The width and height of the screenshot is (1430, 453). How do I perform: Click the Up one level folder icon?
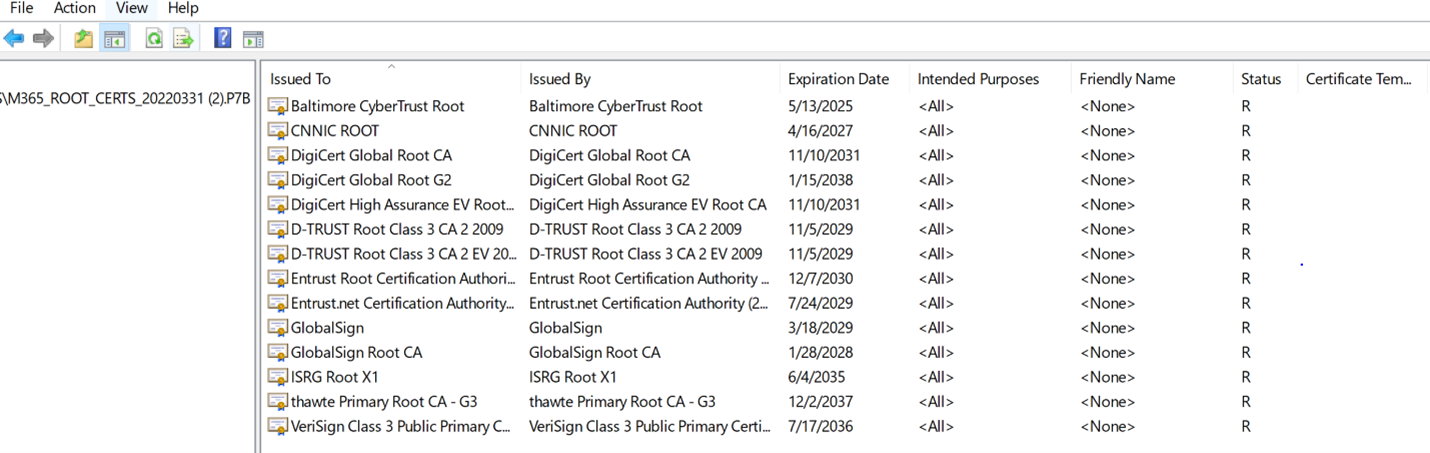tap(83, 39)
